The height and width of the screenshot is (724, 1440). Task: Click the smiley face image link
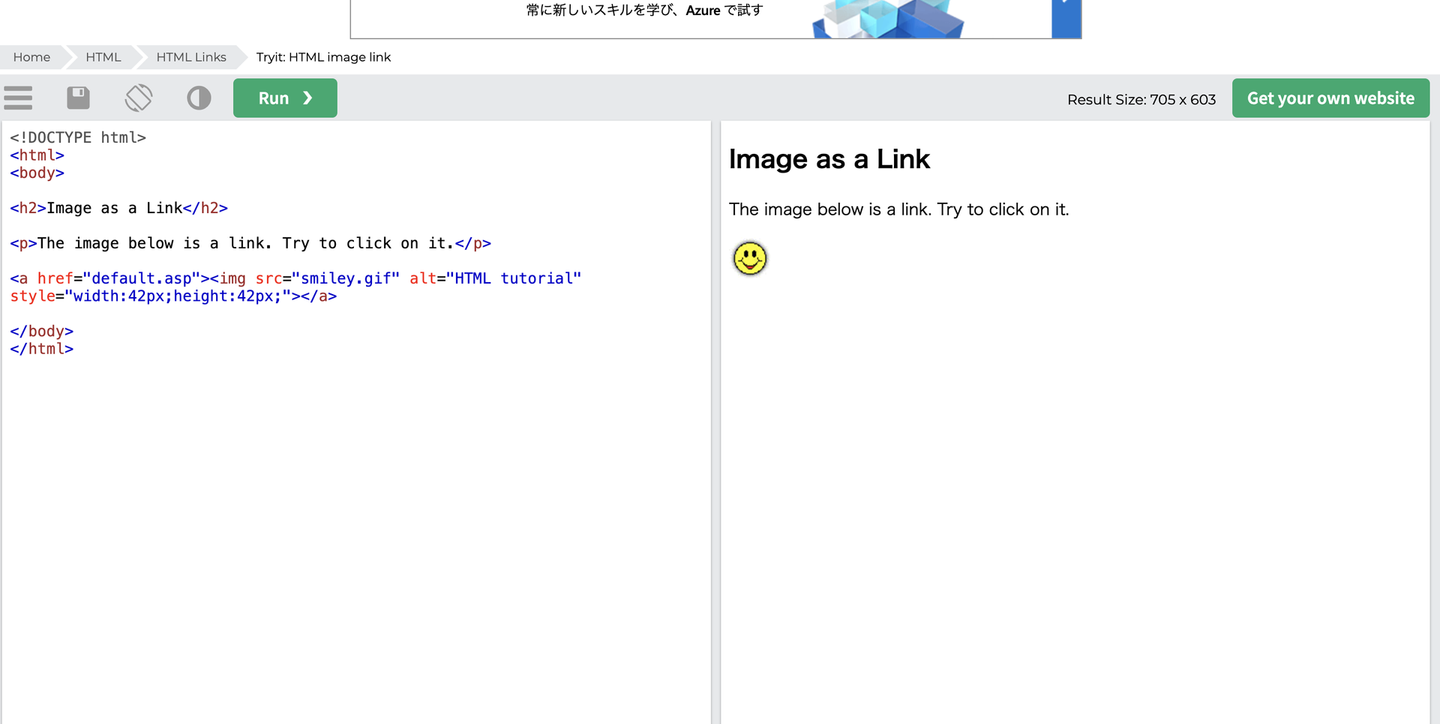coord(750,258)
